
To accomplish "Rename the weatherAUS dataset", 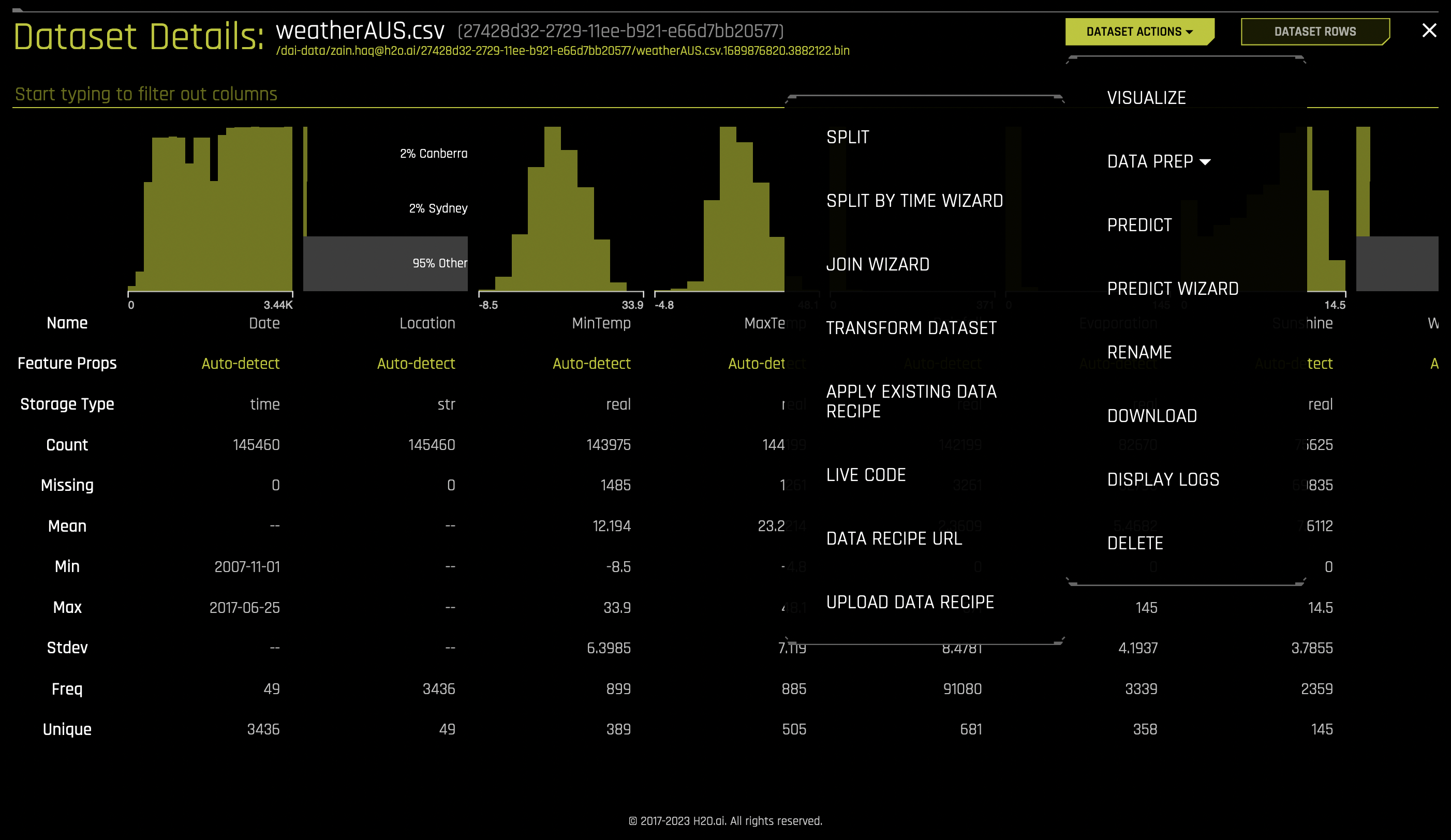I will 1139,352.
